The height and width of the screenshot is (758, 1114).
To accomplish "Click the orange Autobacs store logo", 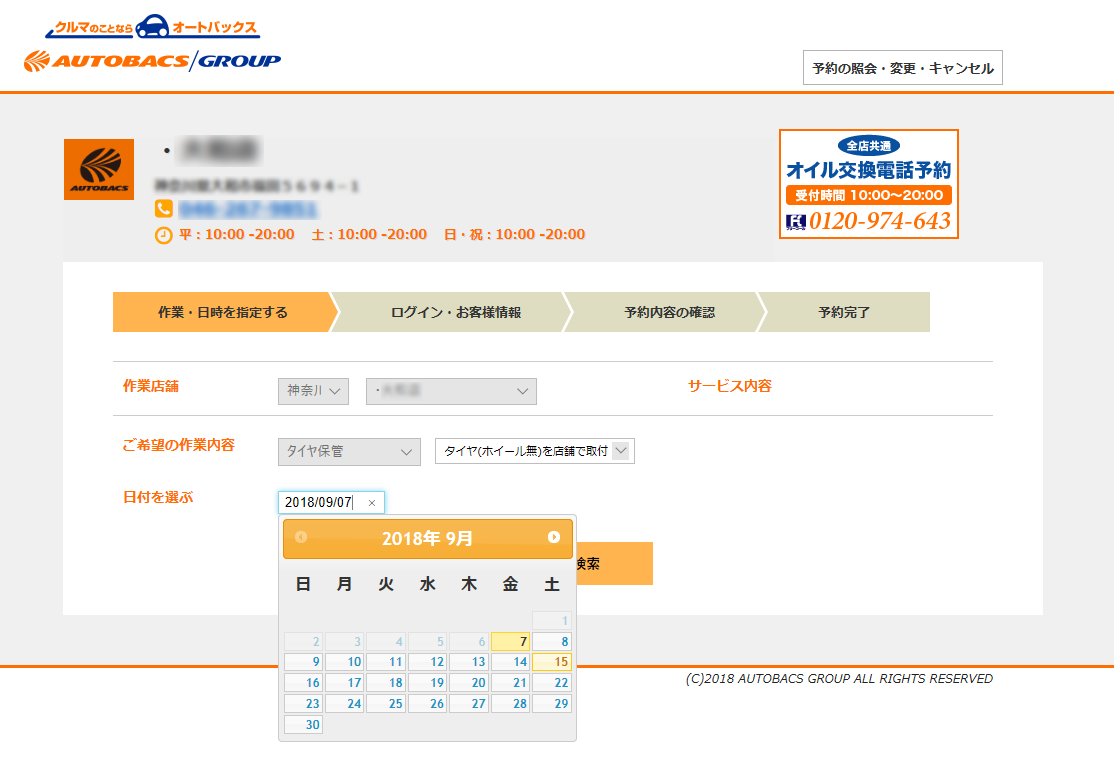I will [98, 169].
